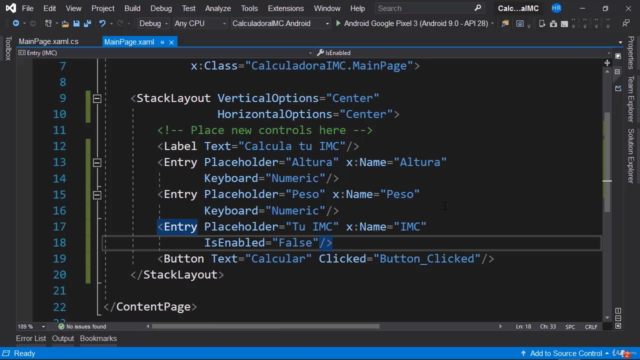Viewport: 640px width, 360px height.
Task: Open the Debug configuration dropdown
Action: (153, 24)
